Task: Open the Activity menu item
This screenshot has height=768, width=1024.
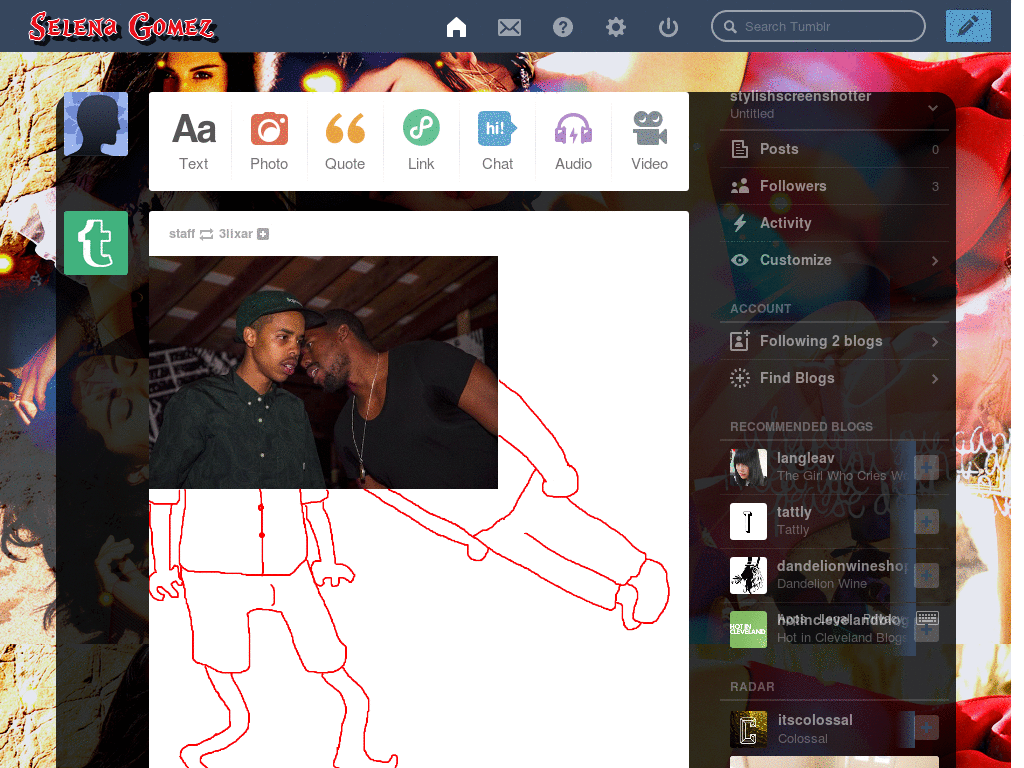Action: 785,223
